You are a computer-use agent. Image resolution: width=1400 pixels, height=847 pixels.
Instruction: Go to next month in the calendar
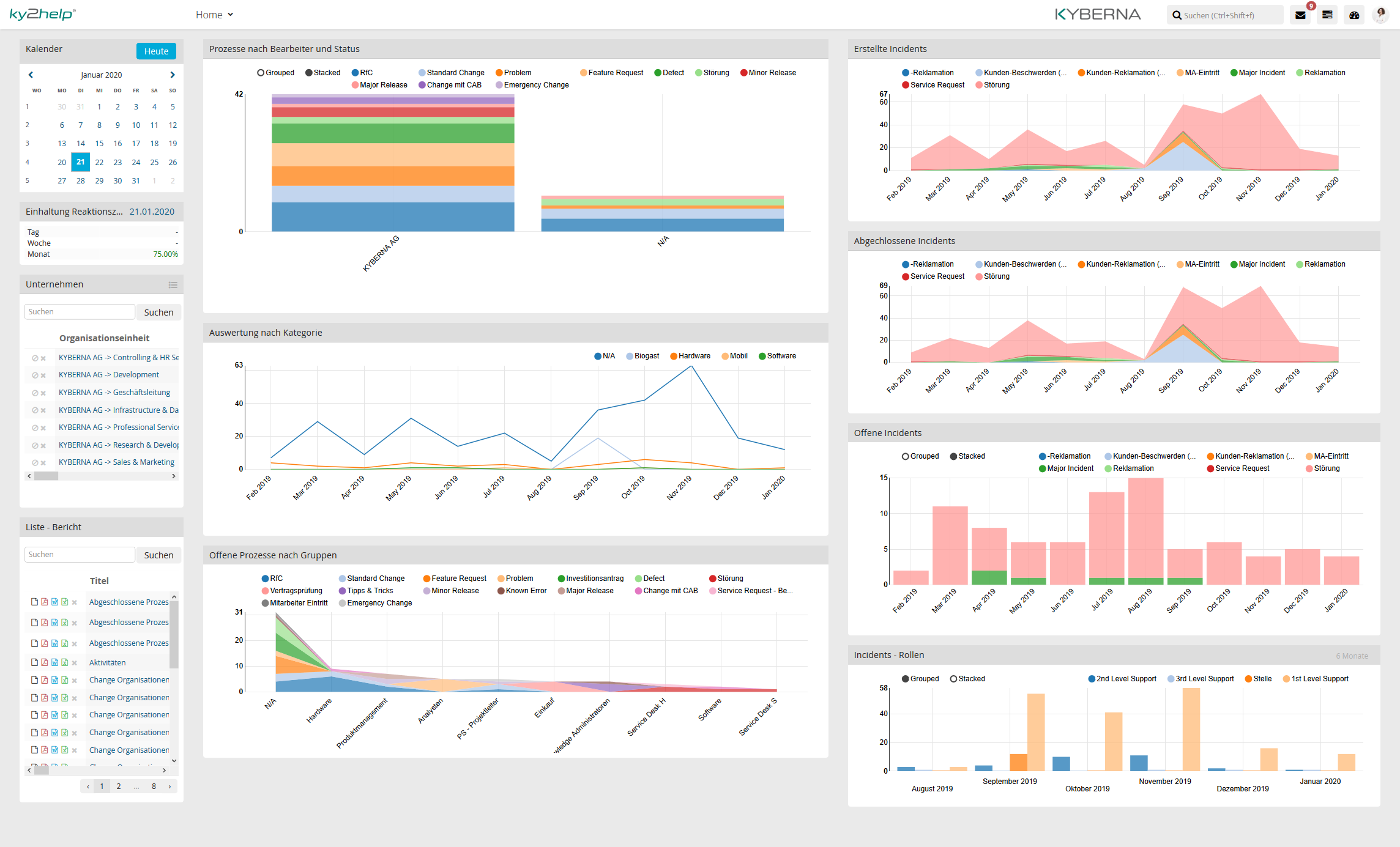pyautogui.click(x=173, y=74)
